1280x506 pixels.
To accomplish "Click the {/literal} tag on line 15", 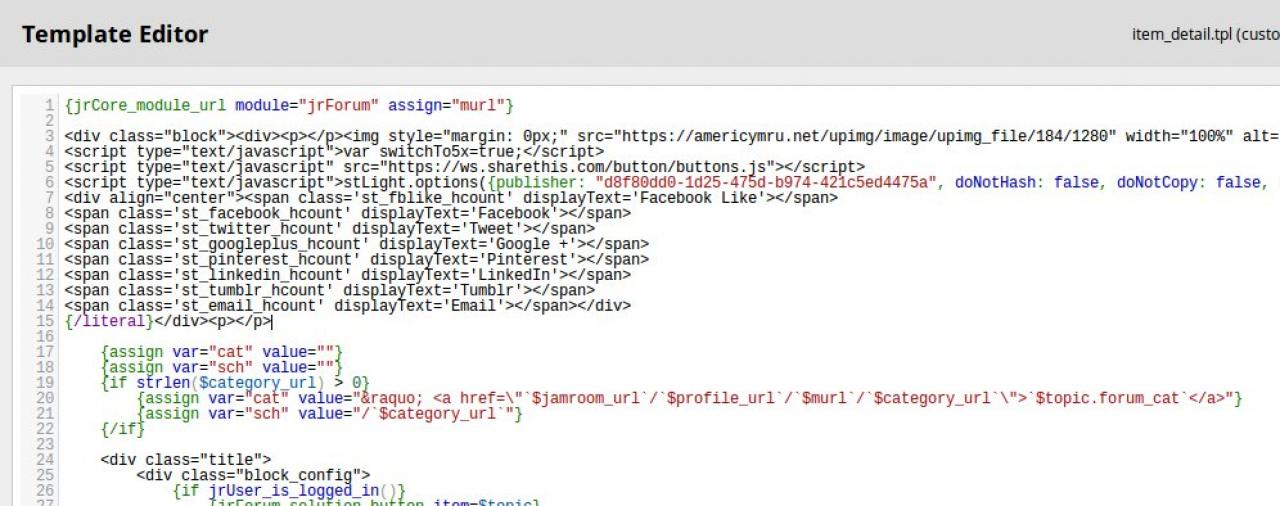I will tap(107, 321).
